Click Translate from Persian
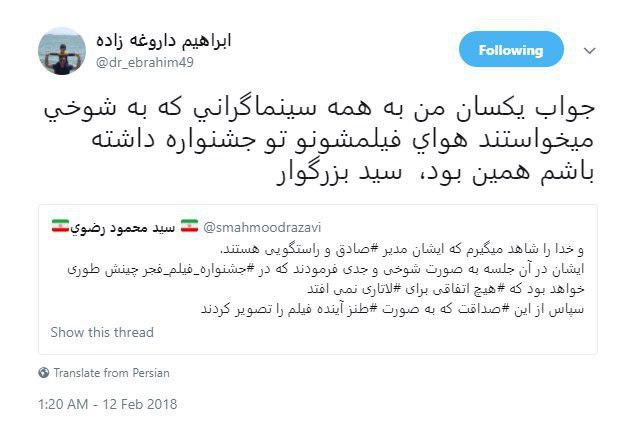 pos(111,373)
